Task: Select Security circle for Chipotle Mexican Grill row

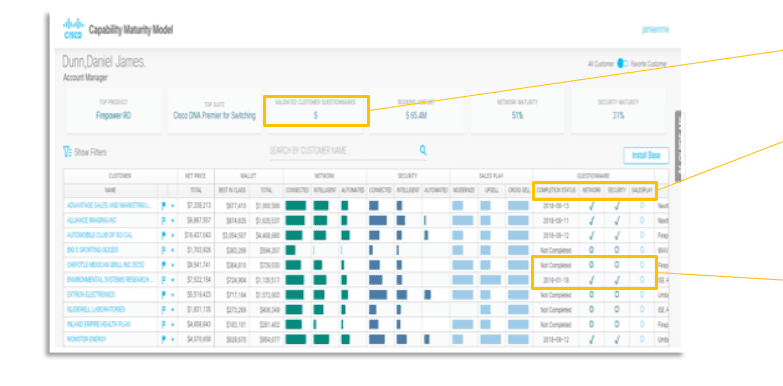Action: (617, 265)
